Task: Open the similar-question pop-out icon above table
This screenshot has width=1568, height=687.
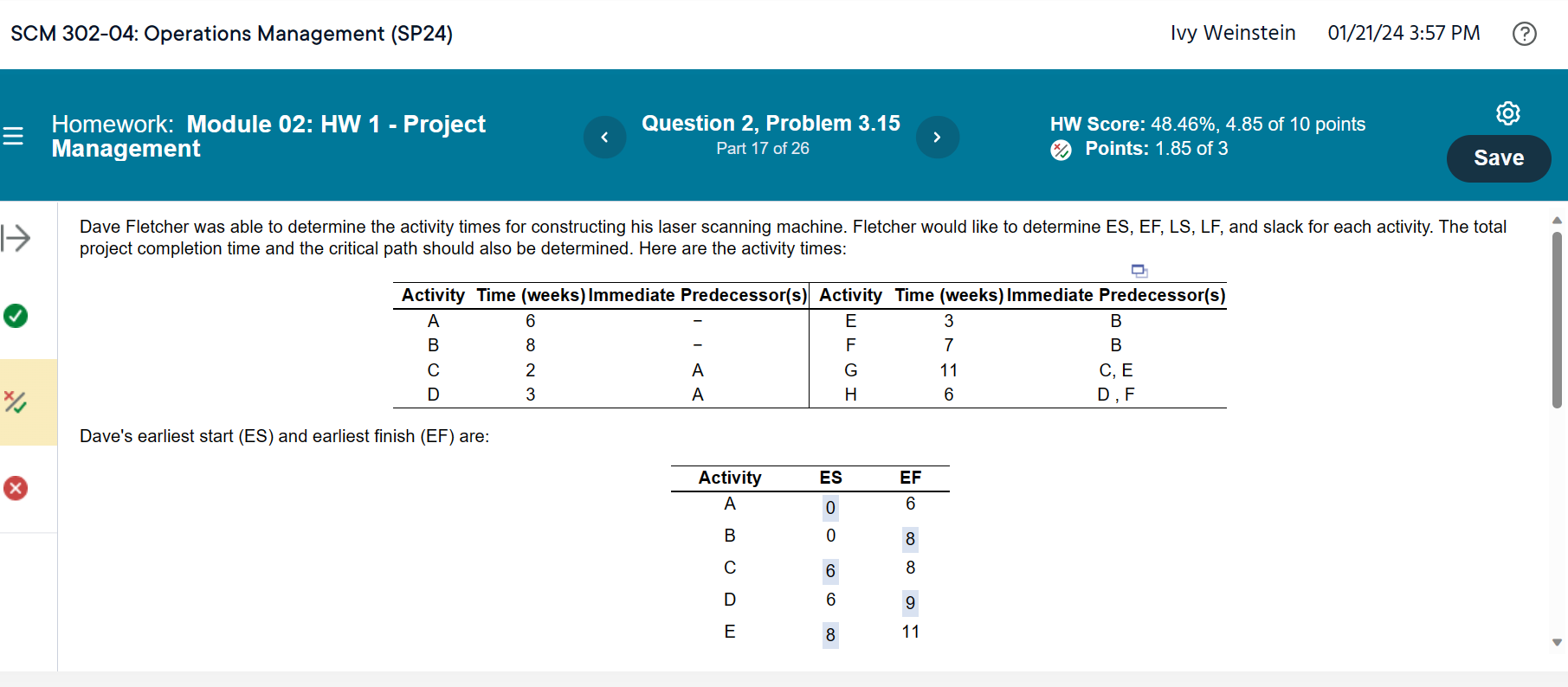Action: pos(1139,271)
